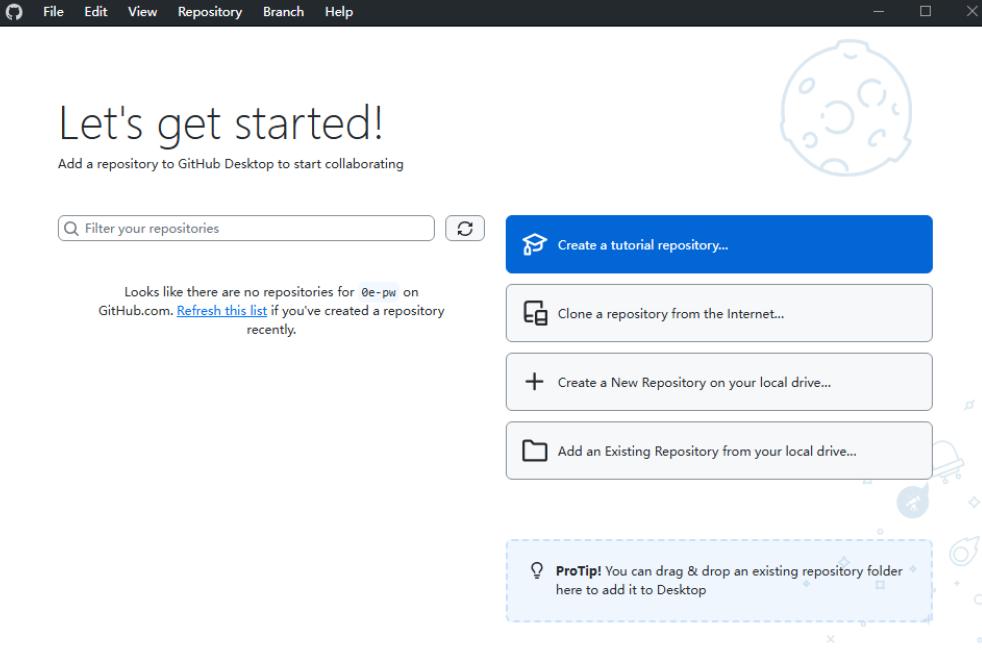Maximize the GitHub Desktop window
Screen dimensions: 982x650
point(925,12)
